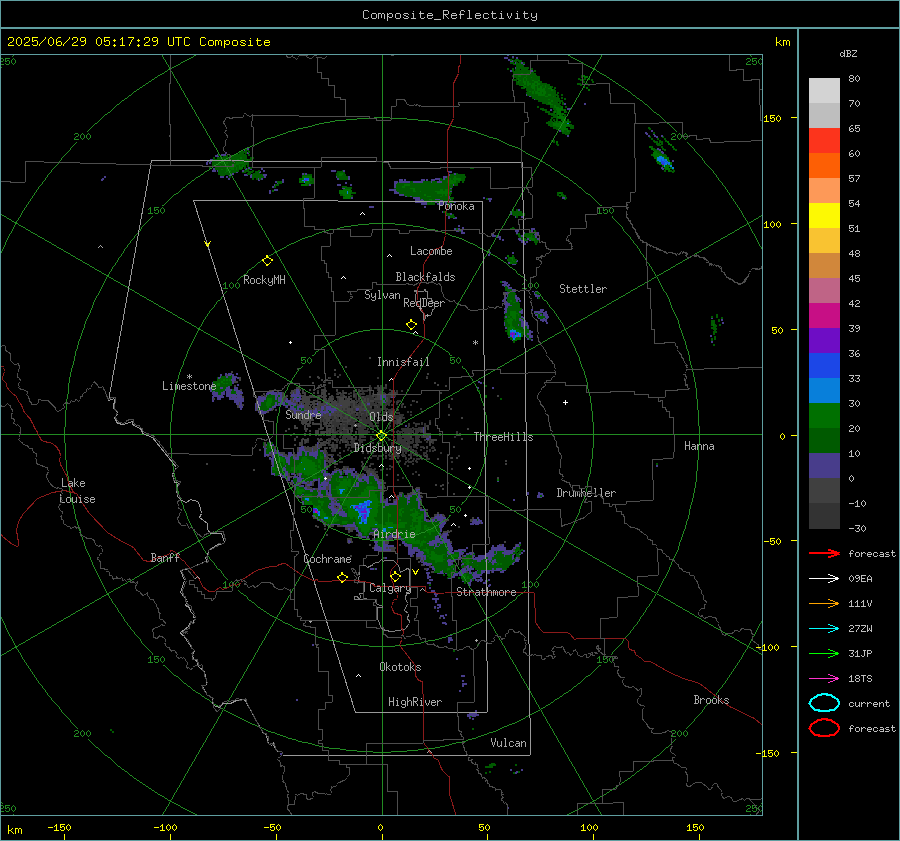Click the Sylvan label on map

point(382,295)
